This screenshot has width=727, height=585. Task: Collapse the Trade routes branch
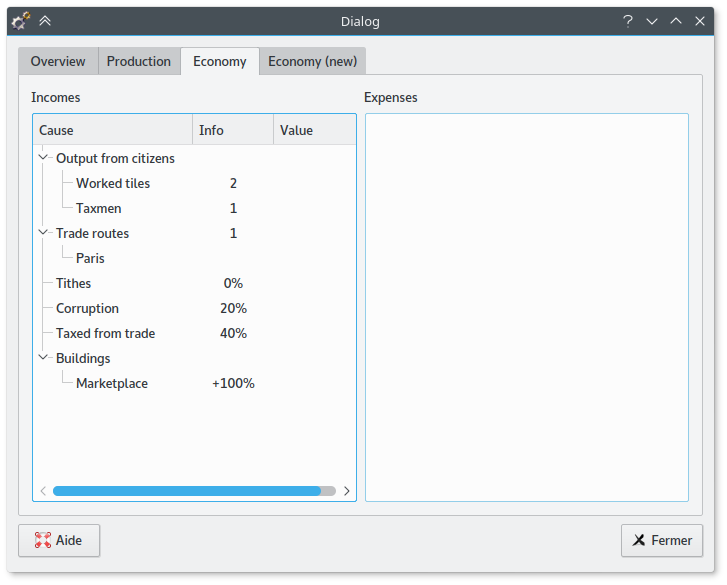coord(43,233)
